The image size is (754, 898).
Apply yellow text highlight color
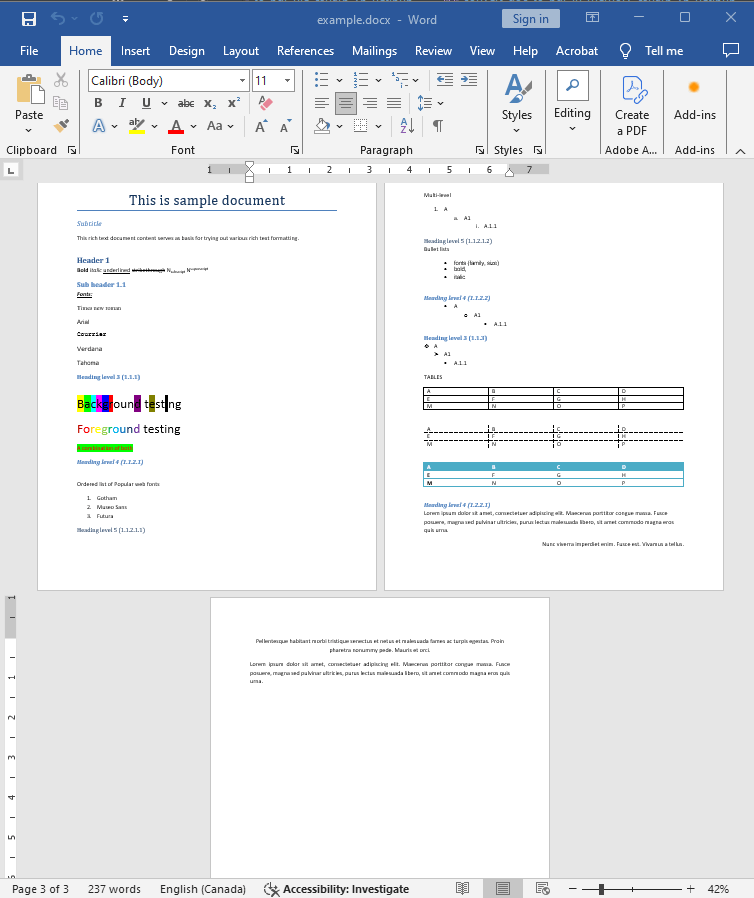coord(136,126)
